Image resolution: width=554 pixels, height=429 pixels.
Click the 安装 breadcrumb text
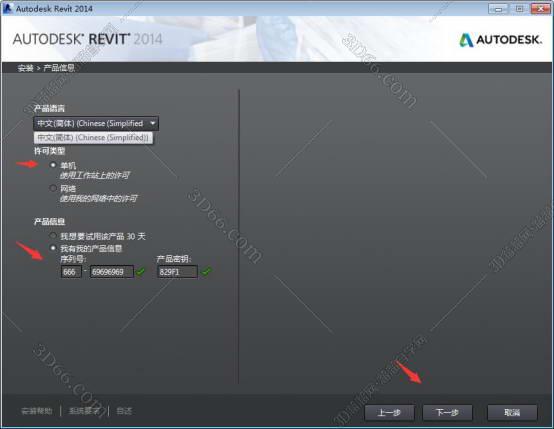coord(25,68)
